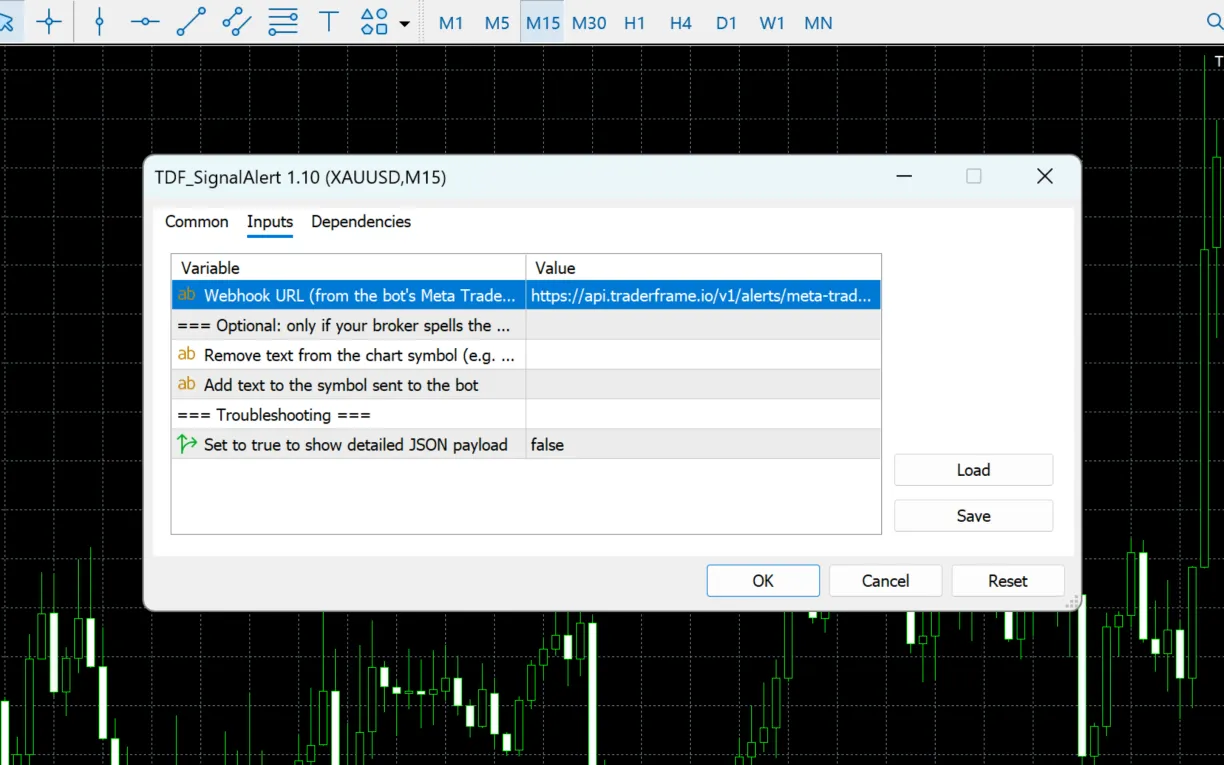Switch chart to W1 timeframe
This screenshot has width=1224, height=765.
(772, 23)
